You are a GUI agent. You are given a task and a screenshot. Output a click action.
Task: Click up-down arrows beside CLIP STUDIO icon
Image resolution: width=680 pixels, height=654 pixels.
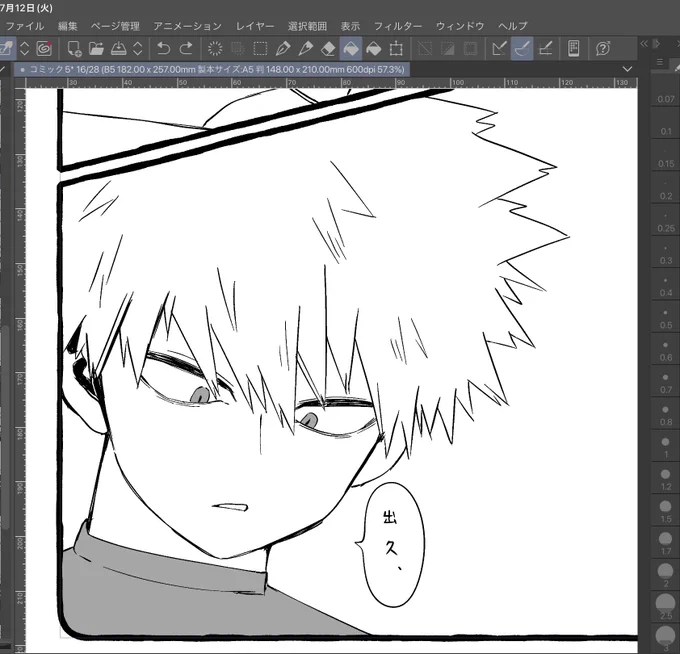click(24, 48)
